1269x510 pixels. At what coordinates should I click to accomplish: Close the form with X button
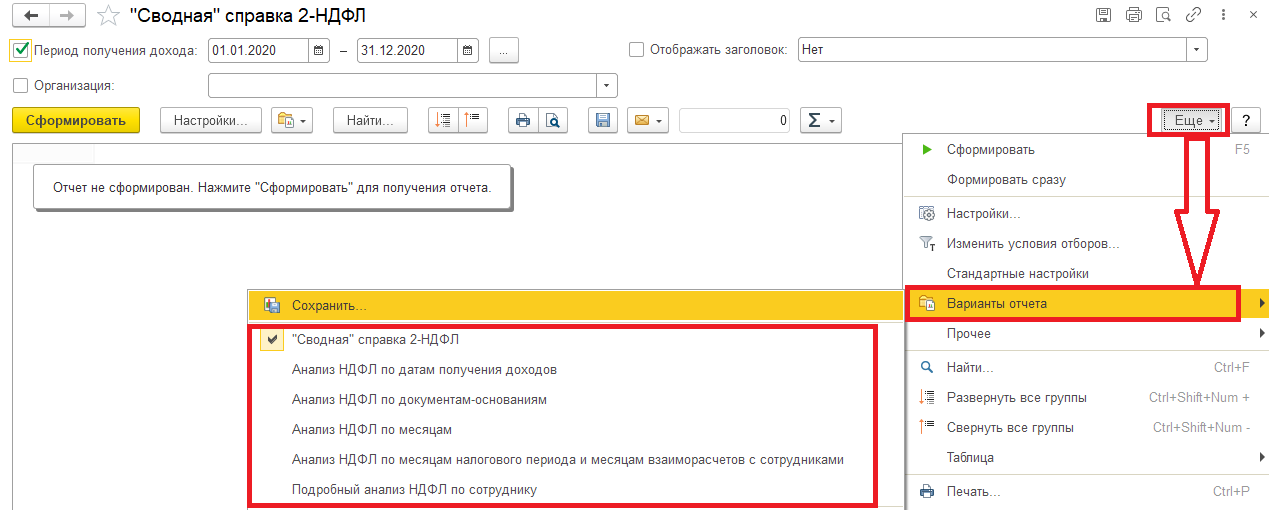[1252, 15]
